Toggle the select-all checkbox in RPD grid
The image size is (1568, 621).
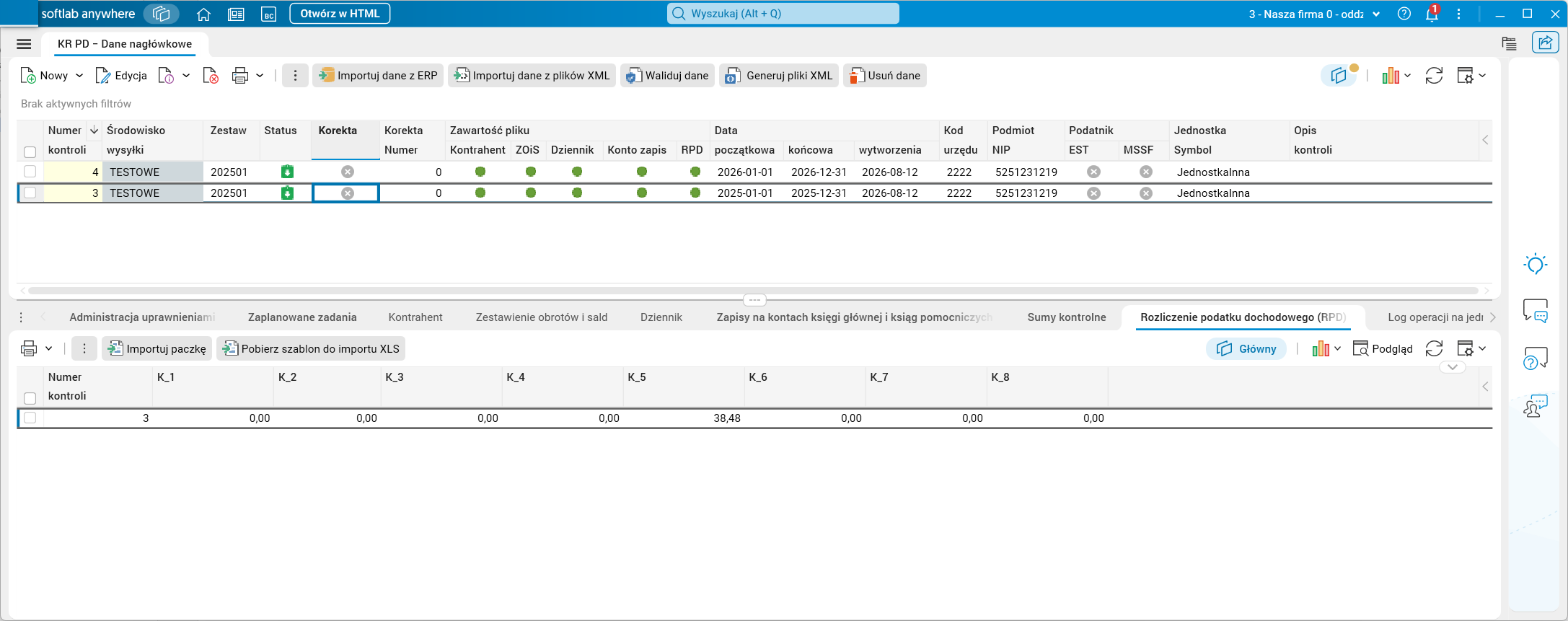pos(30,398)
